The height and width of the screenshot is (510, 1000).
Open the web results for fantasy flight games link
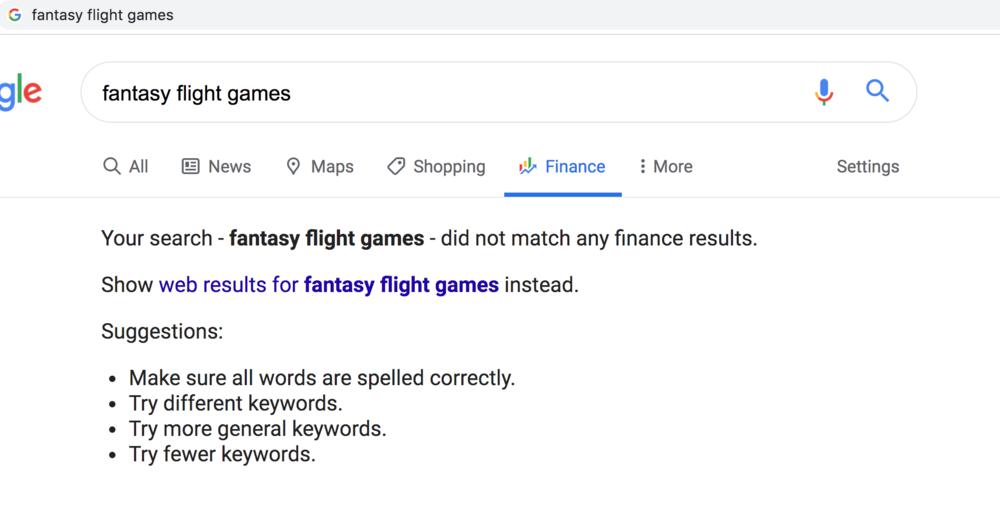pyautogui.click(x=328, y=285)
